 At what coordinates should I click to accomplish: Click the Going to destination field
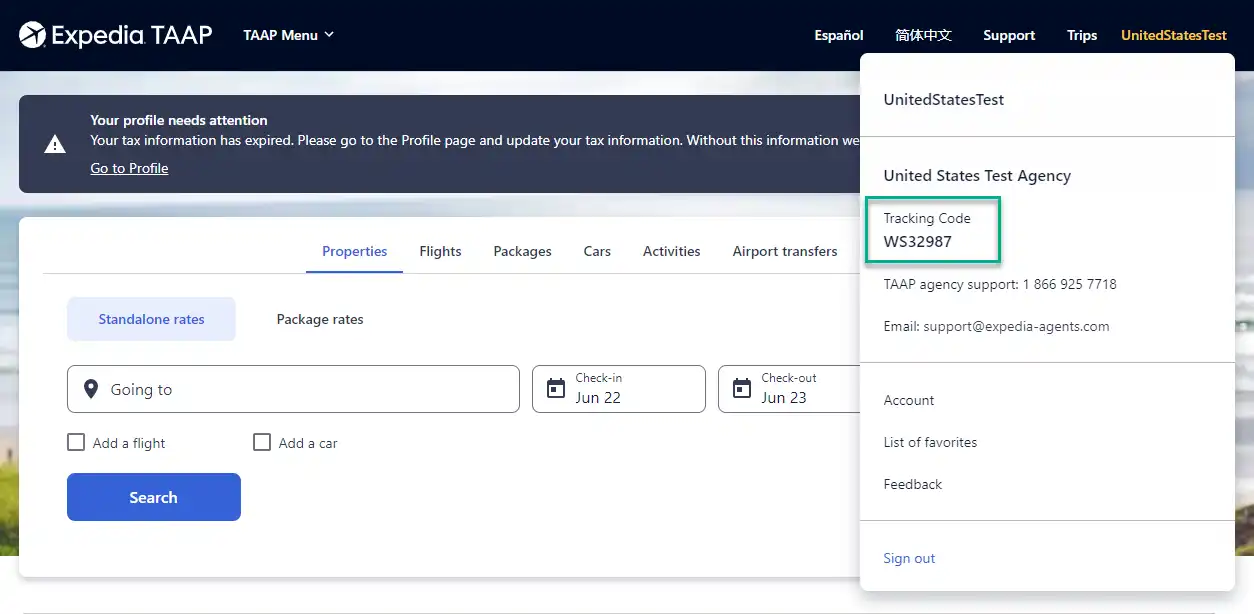293,389
